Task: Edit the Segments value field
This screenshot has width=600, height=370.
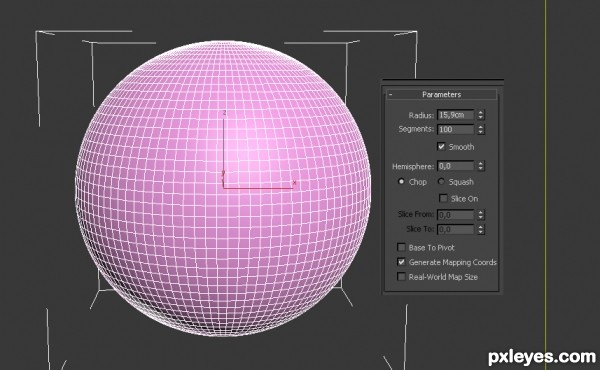Action: coord(455,129)
